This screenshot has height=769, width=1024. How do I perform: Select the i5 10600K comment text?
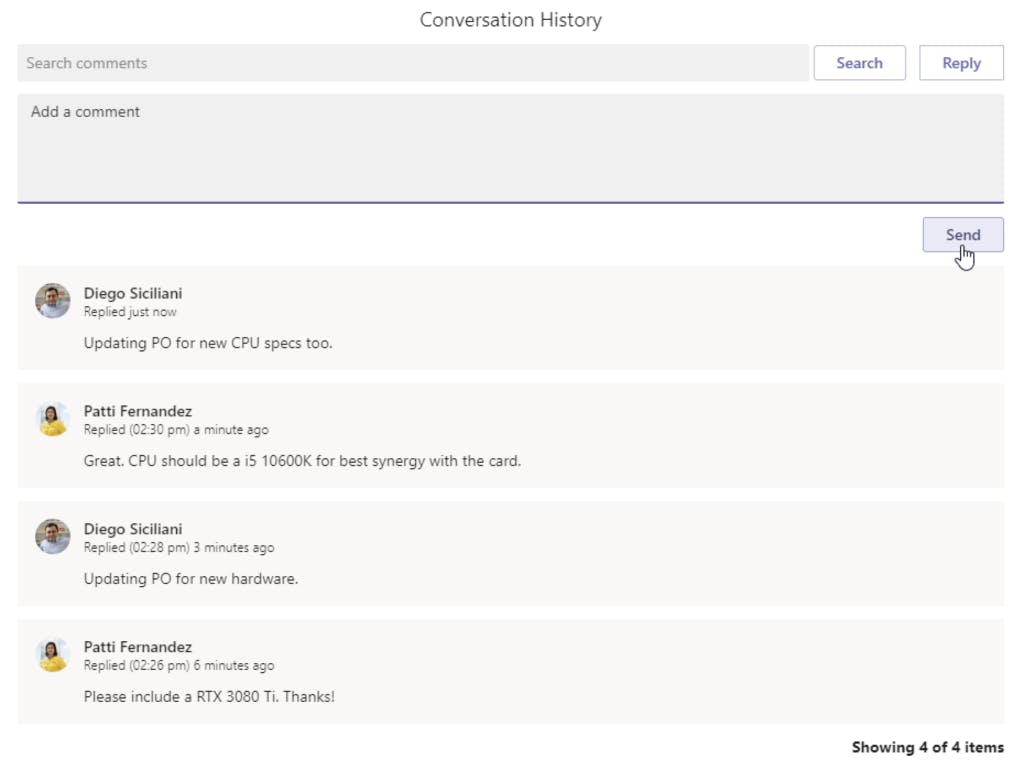302,461
